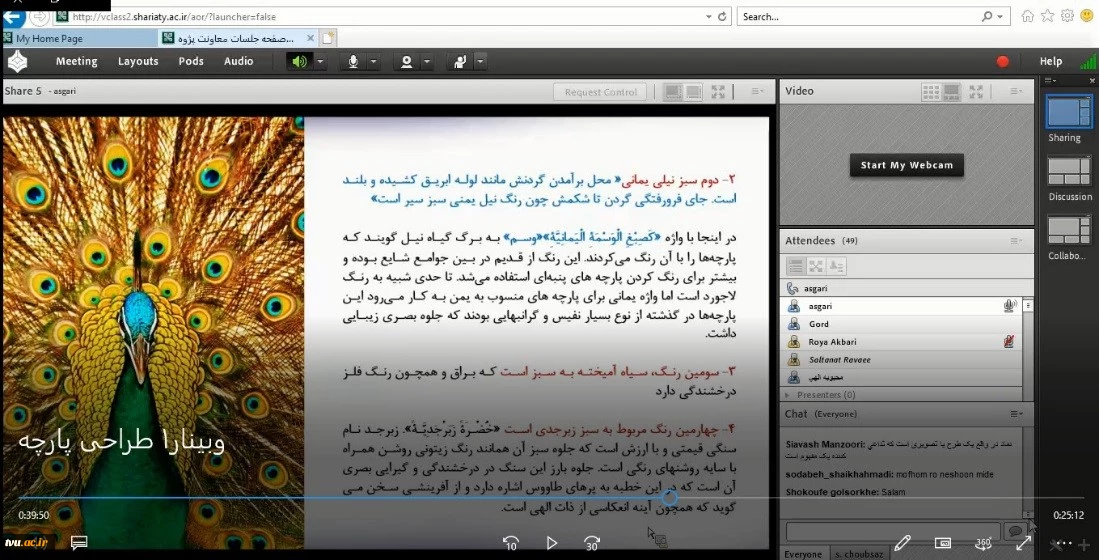This screenshot has height=560, width=1099.
Task: Open the Layouts menu
Action: (x=138, y=61)
